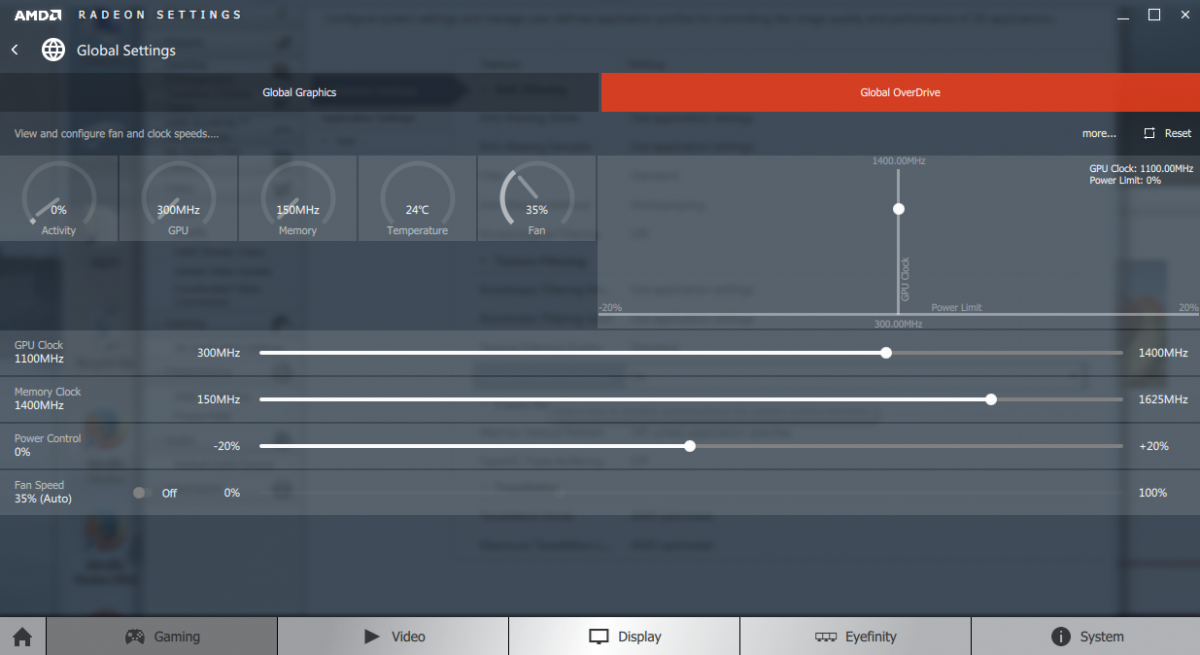Click the Fan 35% gauge tile
Viewport: 1200px width, 655px height.
537,198
